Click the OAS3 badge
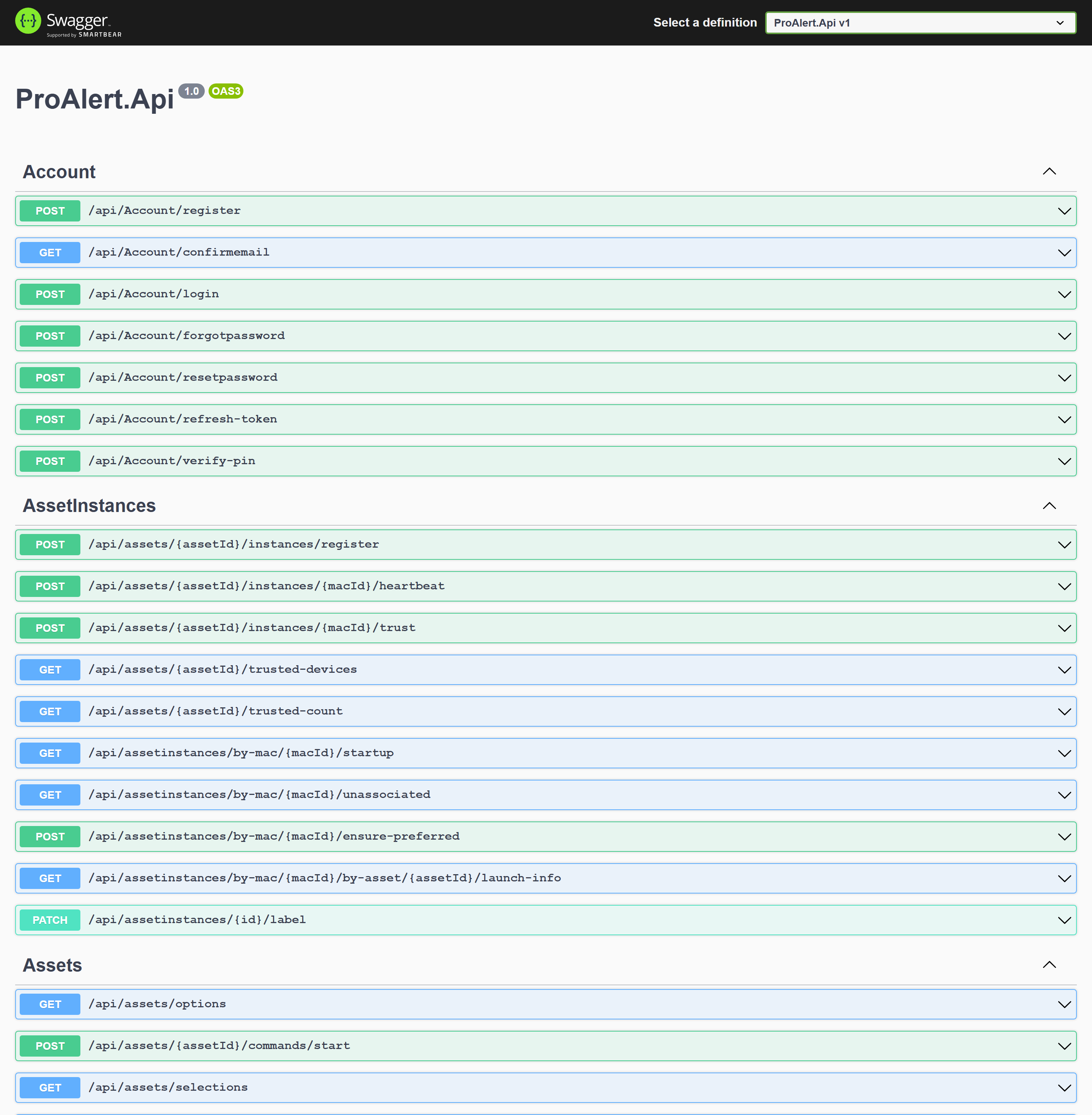 pyautogui.click(x=226, y=91)
